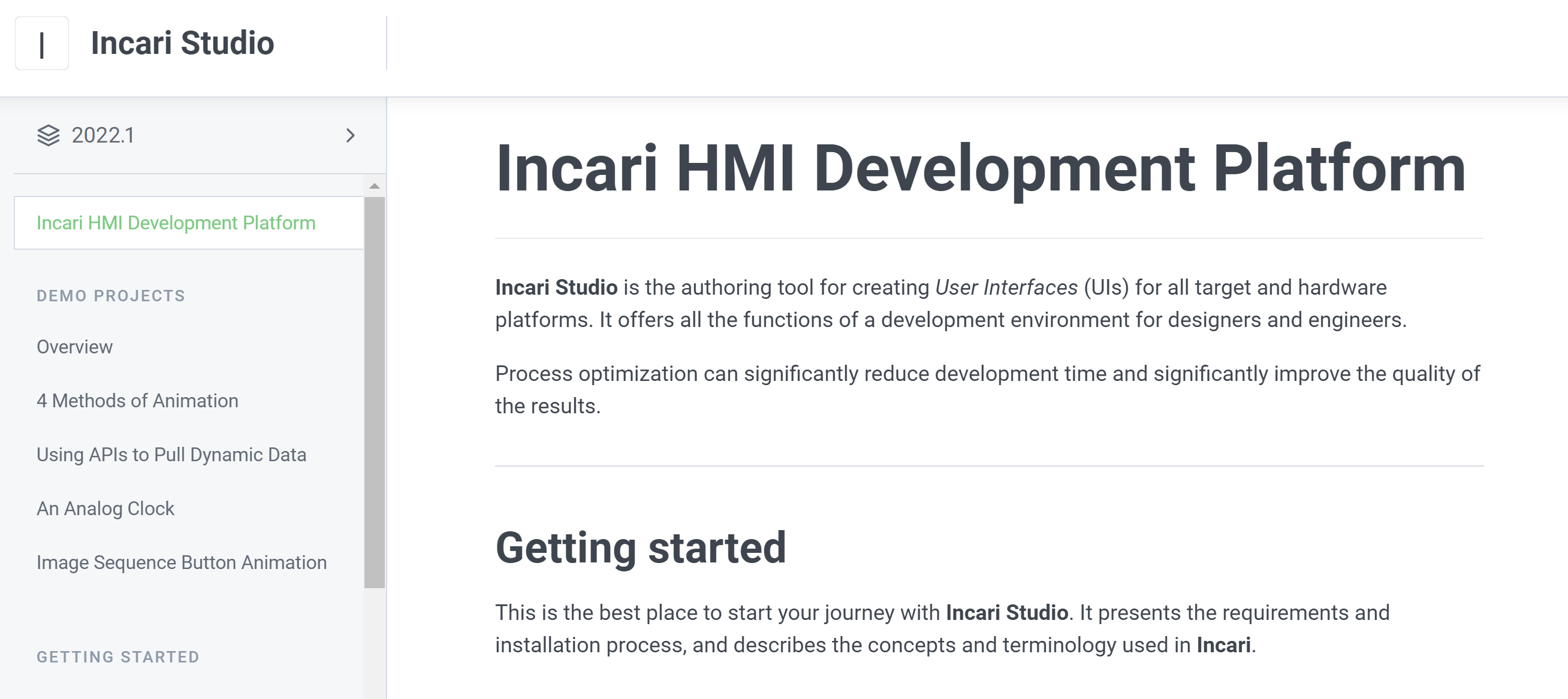This screenshot has width=1568, height=699.
Task: Click the sentence starting 'Process optimization can'
Action: 987,389
